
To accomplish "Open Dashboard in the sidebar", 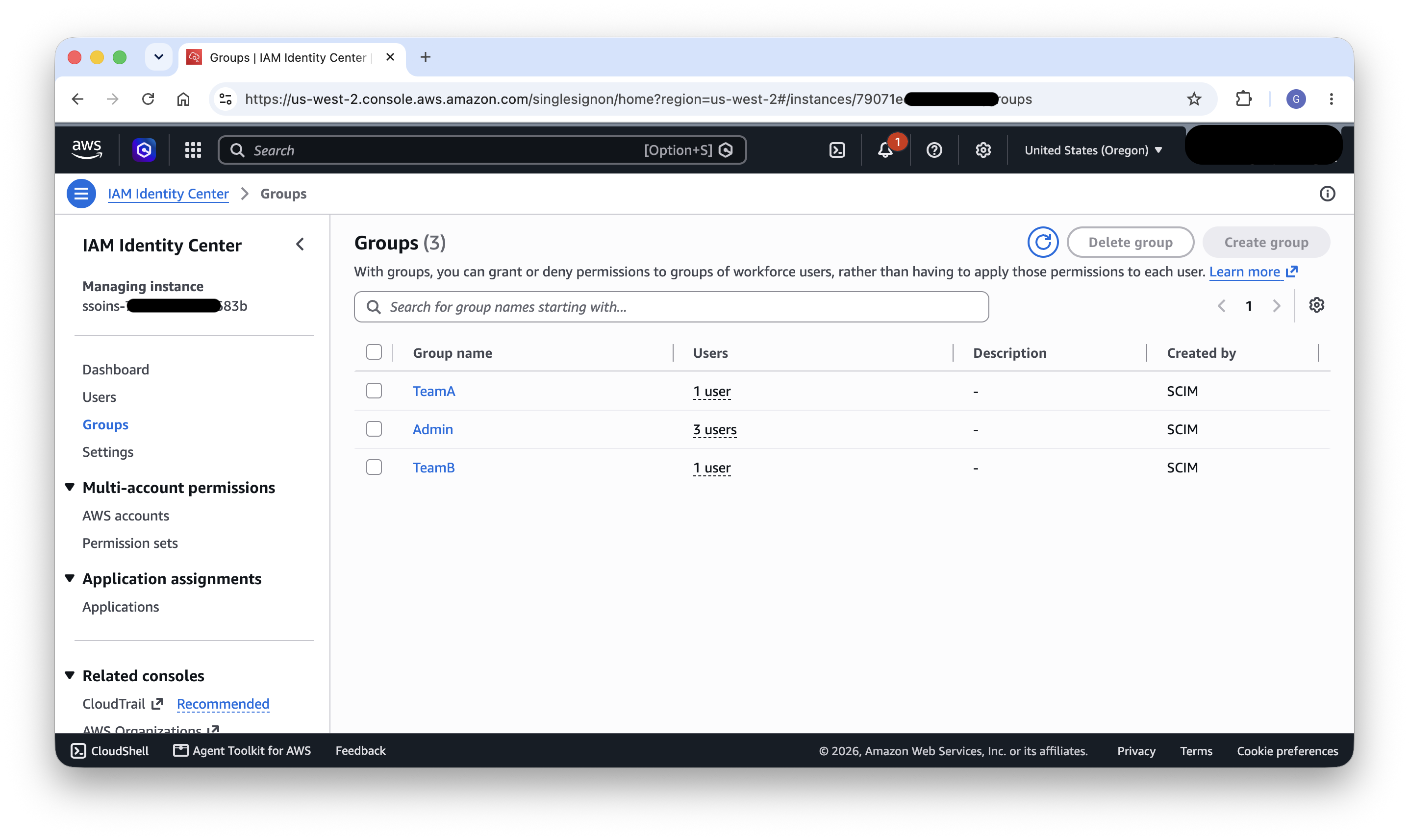I will click(x=116, y=370).
